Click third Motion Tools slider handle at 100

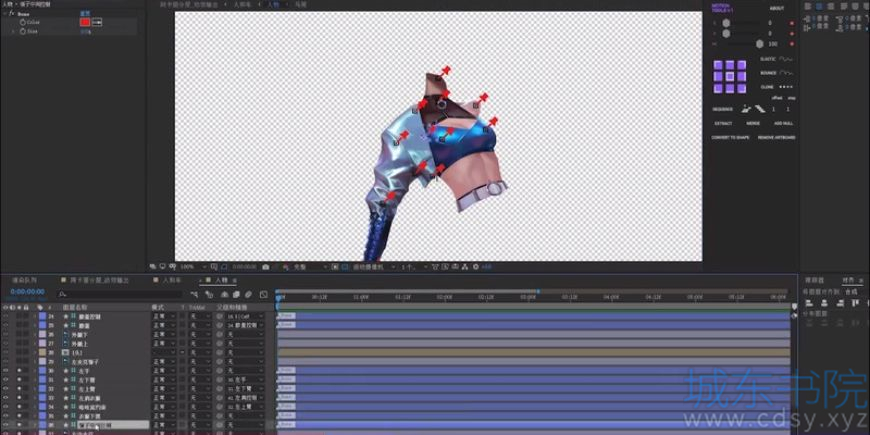coord(760,43)
